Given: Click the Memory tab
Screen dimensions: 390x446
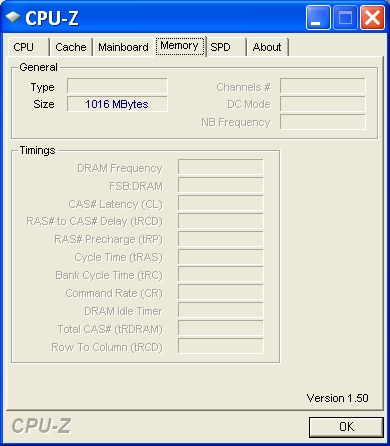Looking at the screenshot, I should pyautogui.click(x=180, y=46).
